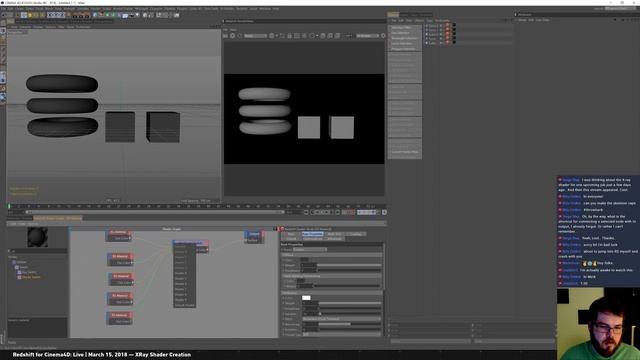
Task: Switch to the Multi-SSS tab
Action: coord(334,234)
